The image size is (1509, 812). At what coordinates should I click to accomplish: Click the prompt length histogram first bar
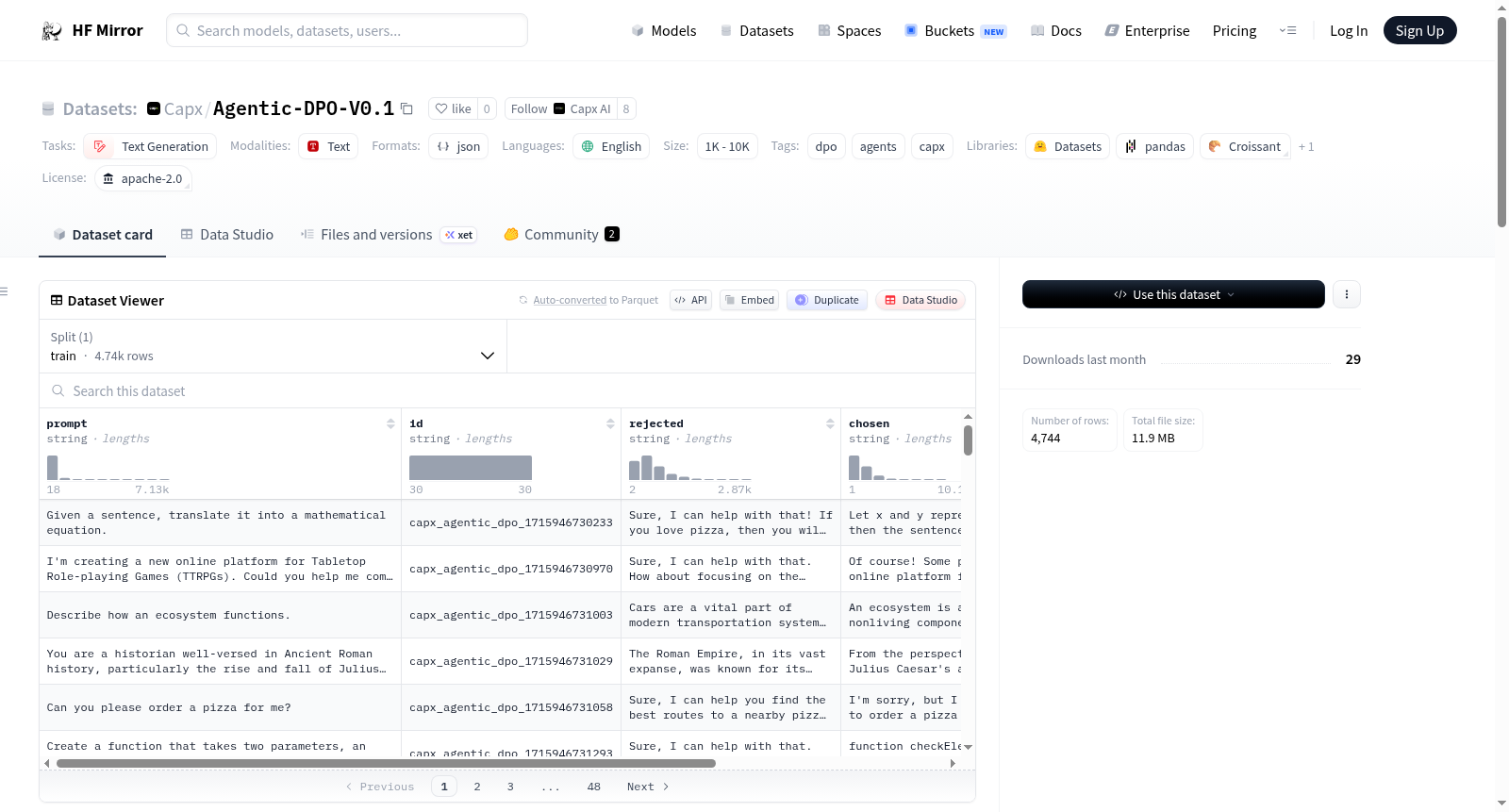tap(53, 468)
